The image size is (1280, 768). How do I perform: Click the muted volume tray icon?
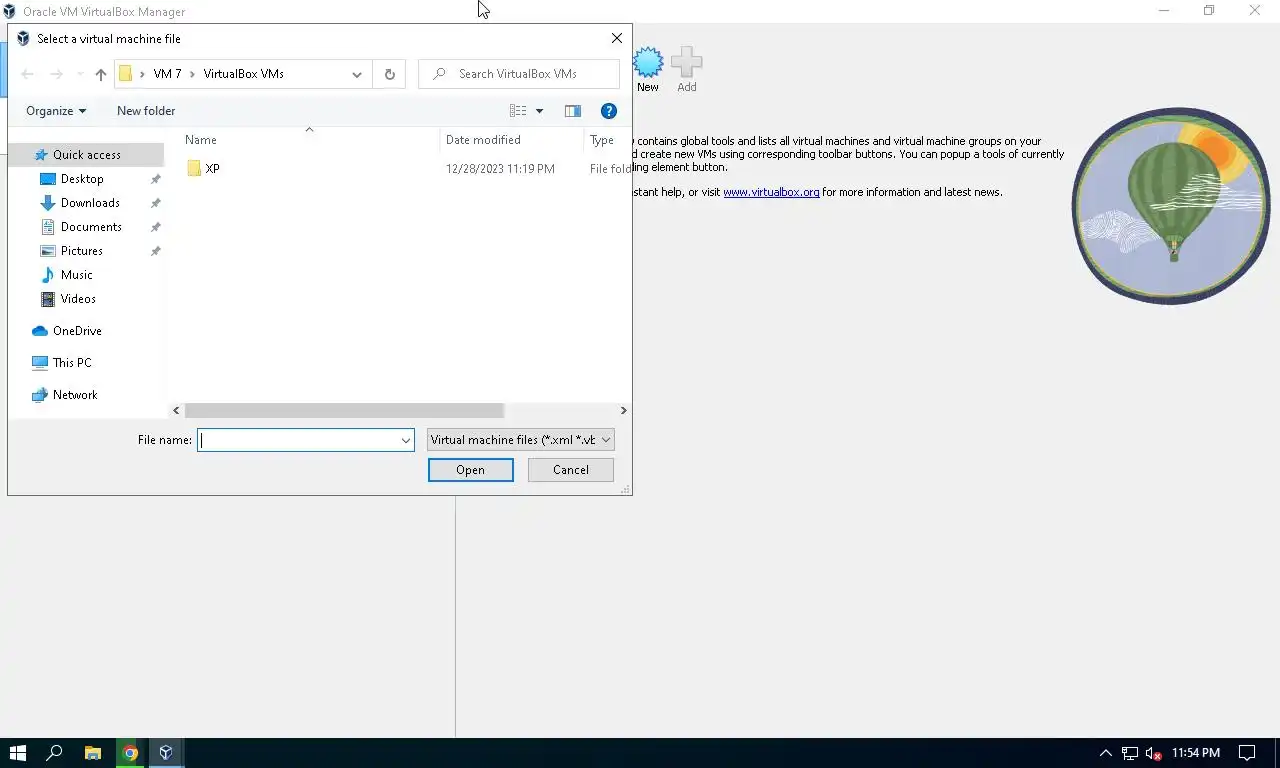(1153, 753)
